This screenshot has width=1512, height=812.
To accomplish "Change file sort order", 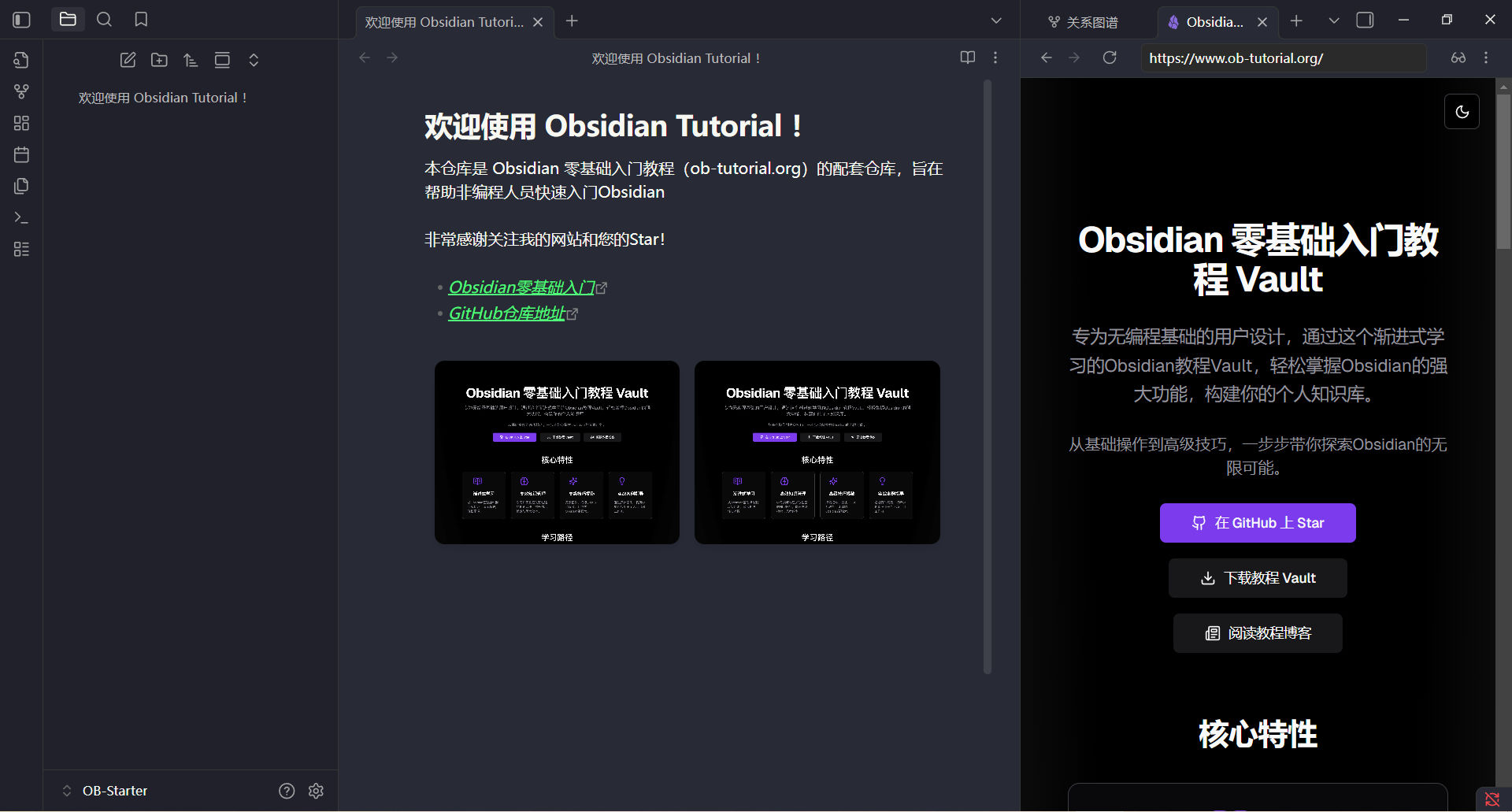I will click(x=191, y=60).
